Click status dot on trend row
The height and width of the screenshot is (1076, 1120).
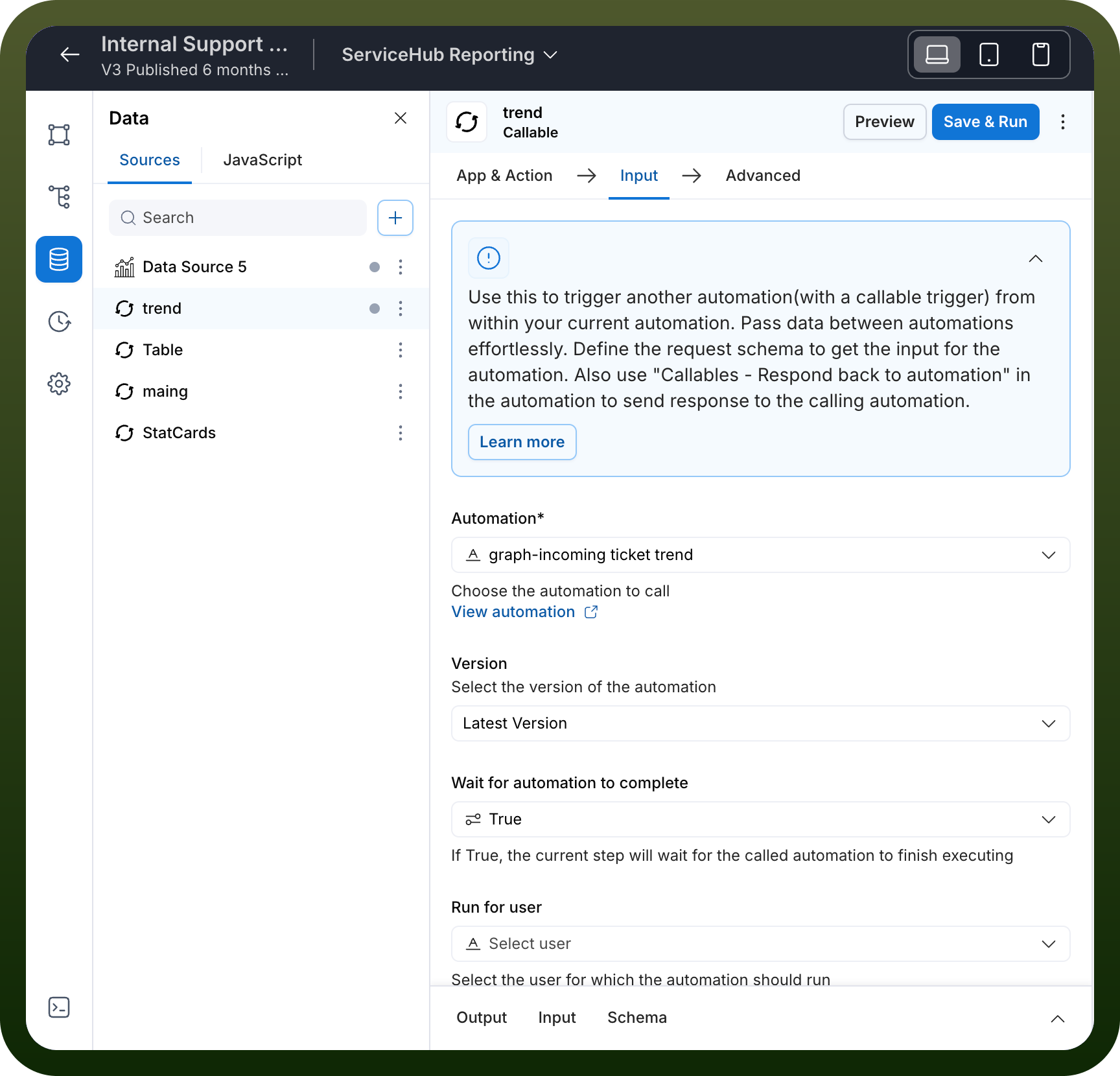(x=375, y=309)
